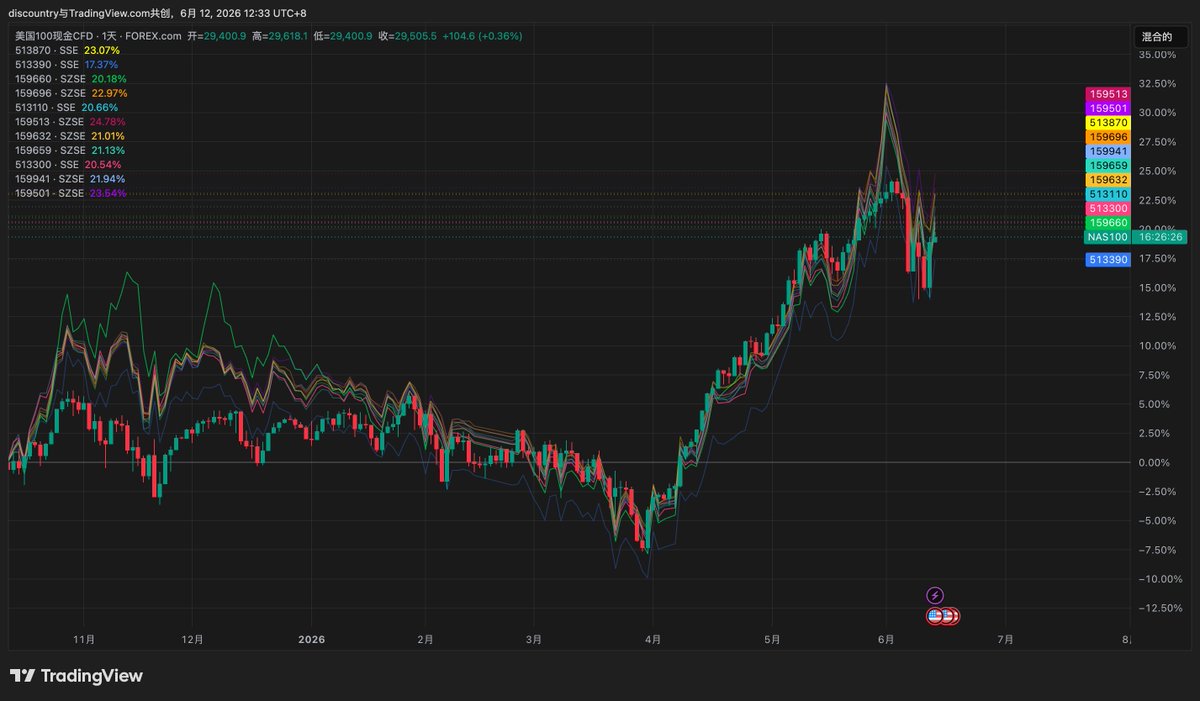Click the 开=29,400.9 open value
This screenshot has height=701, width=1200.
pos(217,36)
